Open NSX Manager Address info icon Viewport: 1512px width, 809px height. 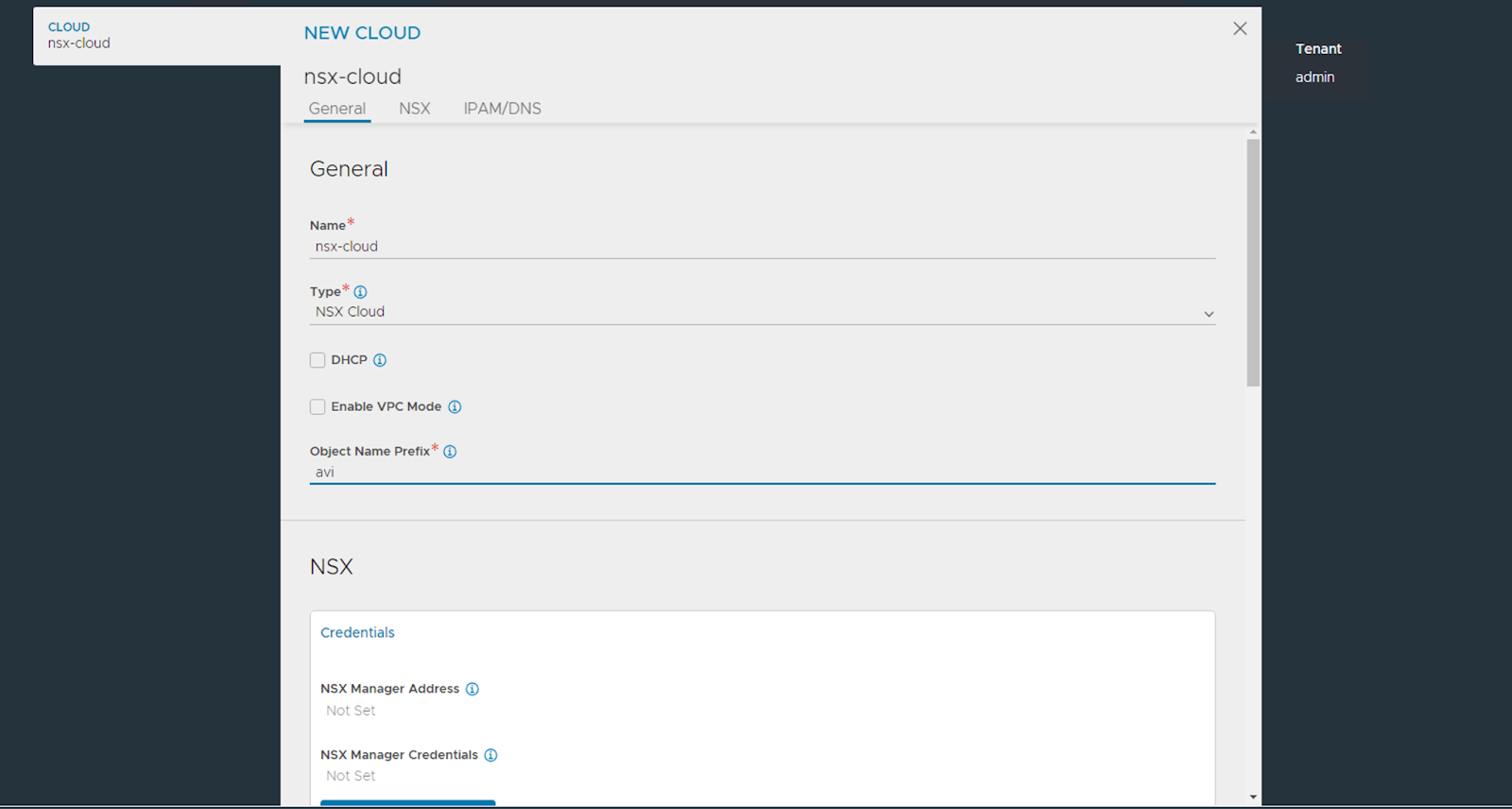472,689
